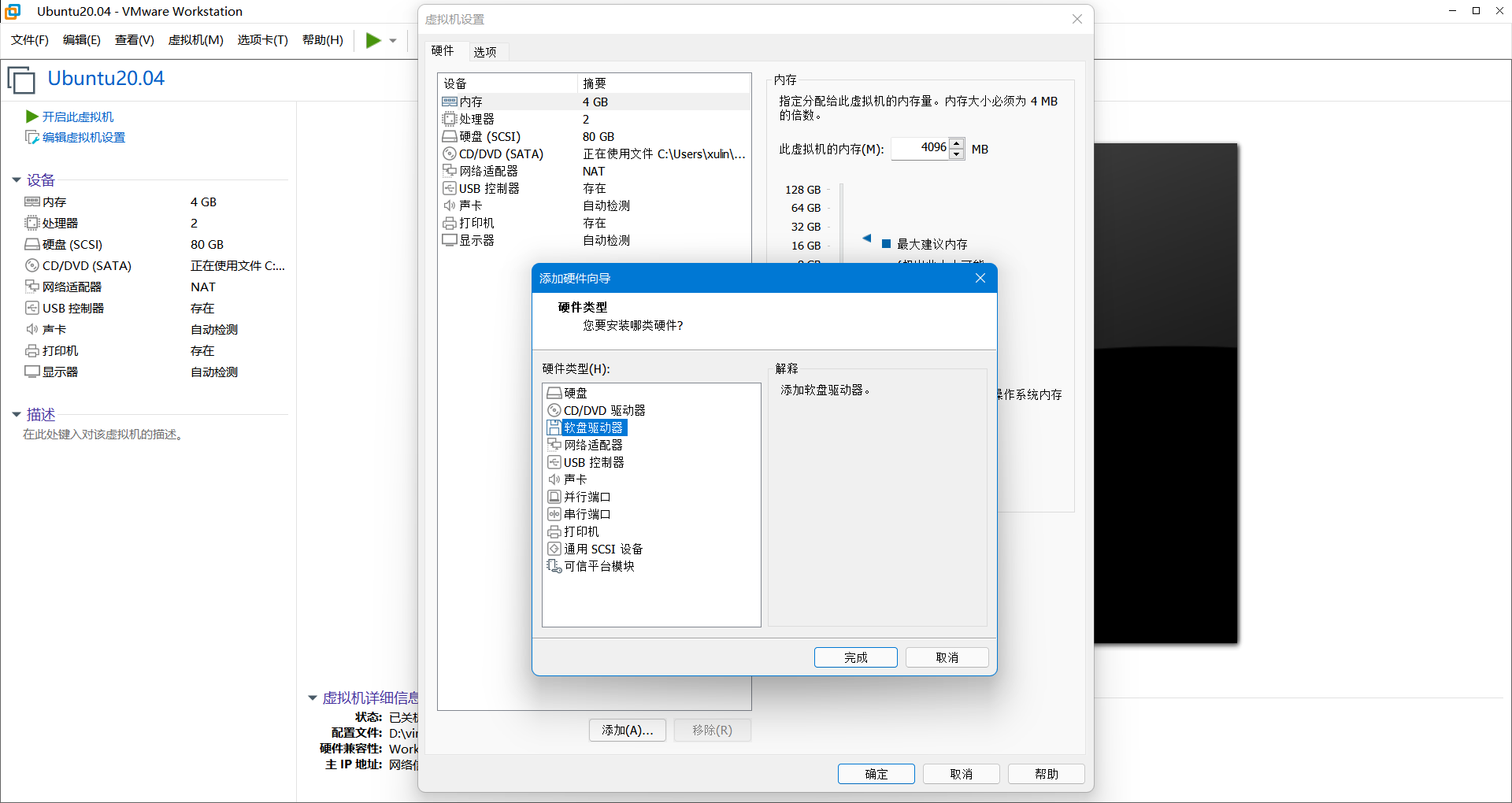The height and width of the screenshot is (803, 1512).
Task: Select the 声卡 speaker icon in wizard
Action: tap(554, 479)
